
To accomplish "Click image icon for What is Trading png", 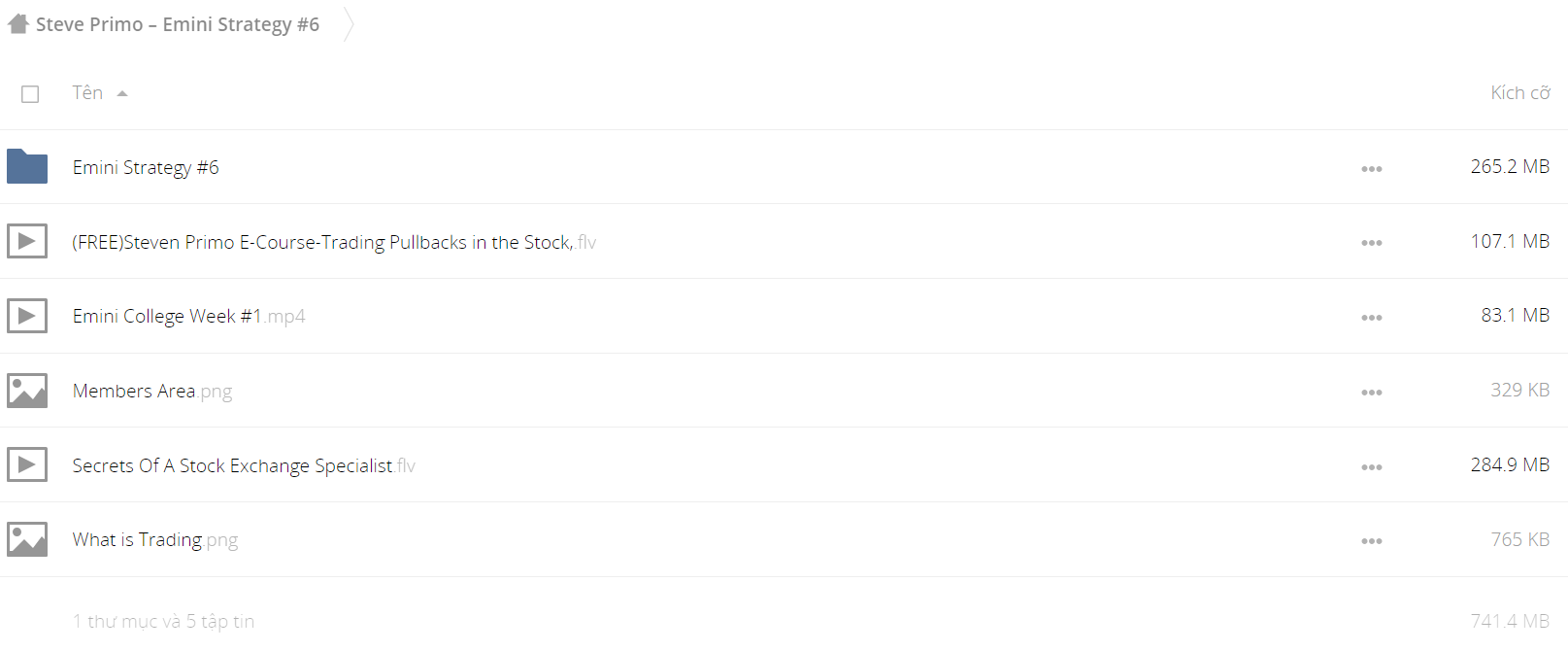I will click(27, 539).
